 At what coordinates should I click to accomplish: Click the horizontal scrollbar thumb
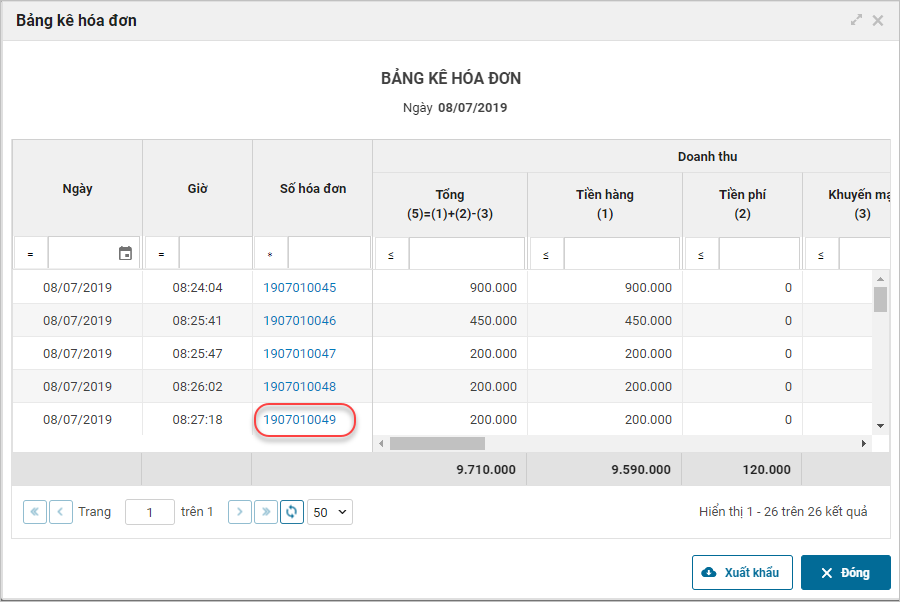437,444
